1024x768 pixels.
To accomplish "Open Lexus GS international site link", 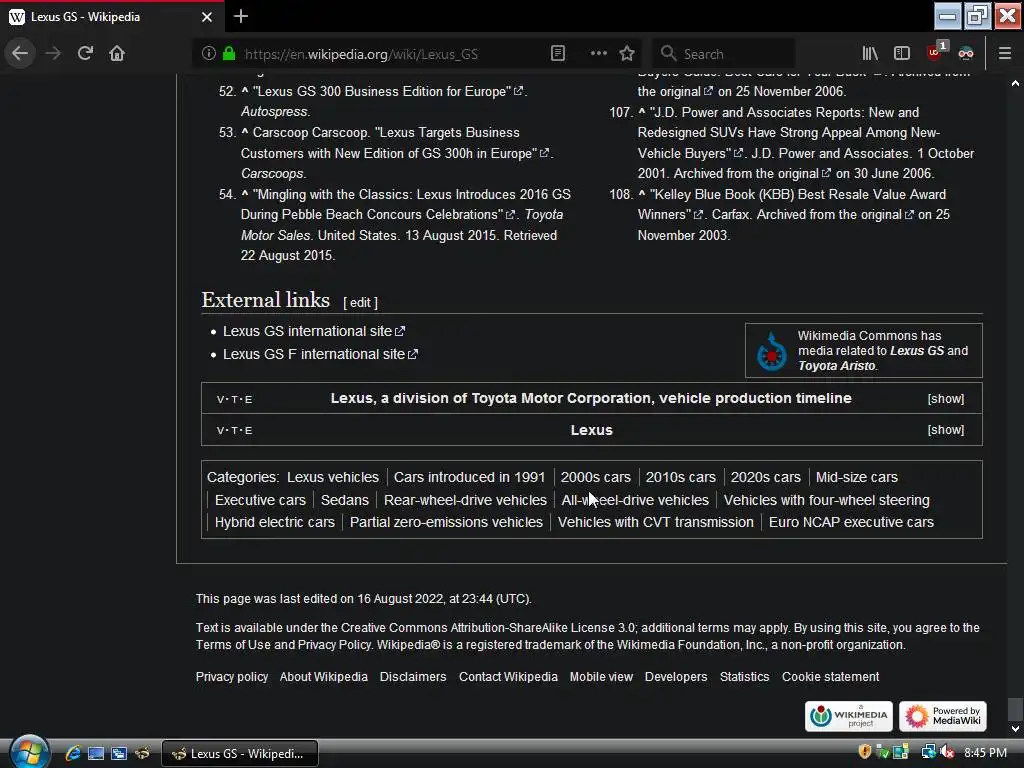I will pyautogui.click(x=313, y=331).
